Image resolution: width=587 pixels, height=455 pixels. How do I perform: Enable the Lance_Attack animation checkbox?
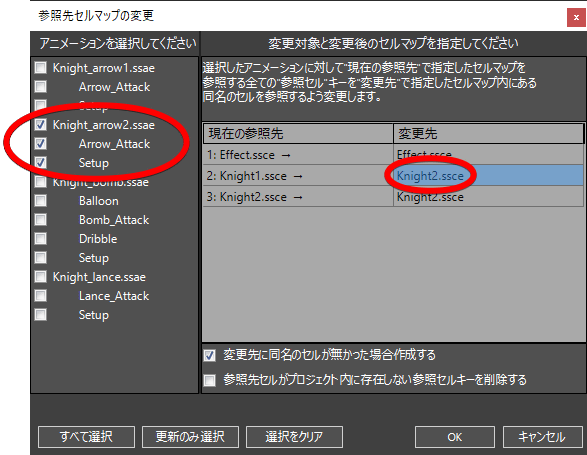tap(40, 296)
